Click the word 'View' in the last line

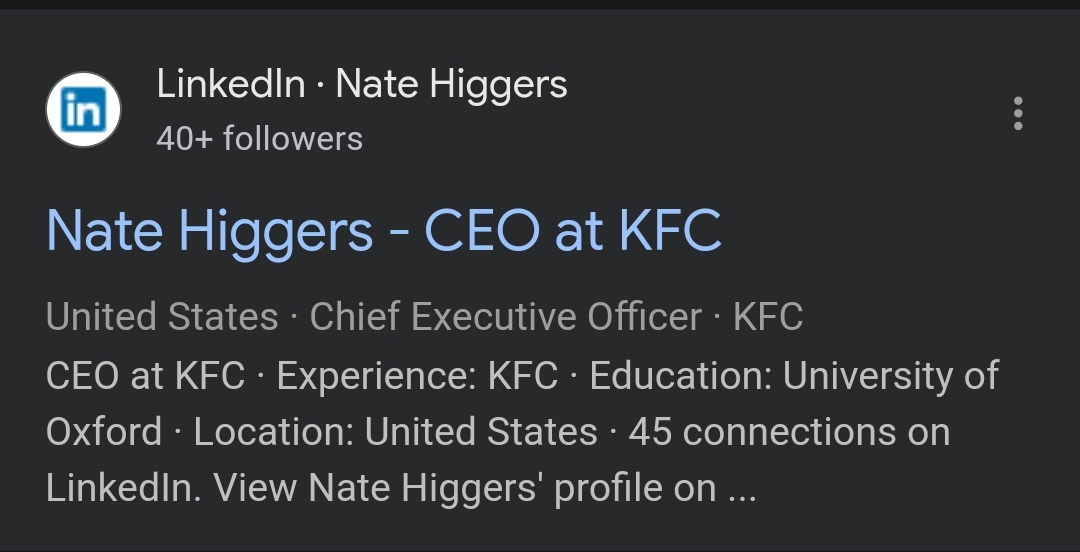click(255, 488)
